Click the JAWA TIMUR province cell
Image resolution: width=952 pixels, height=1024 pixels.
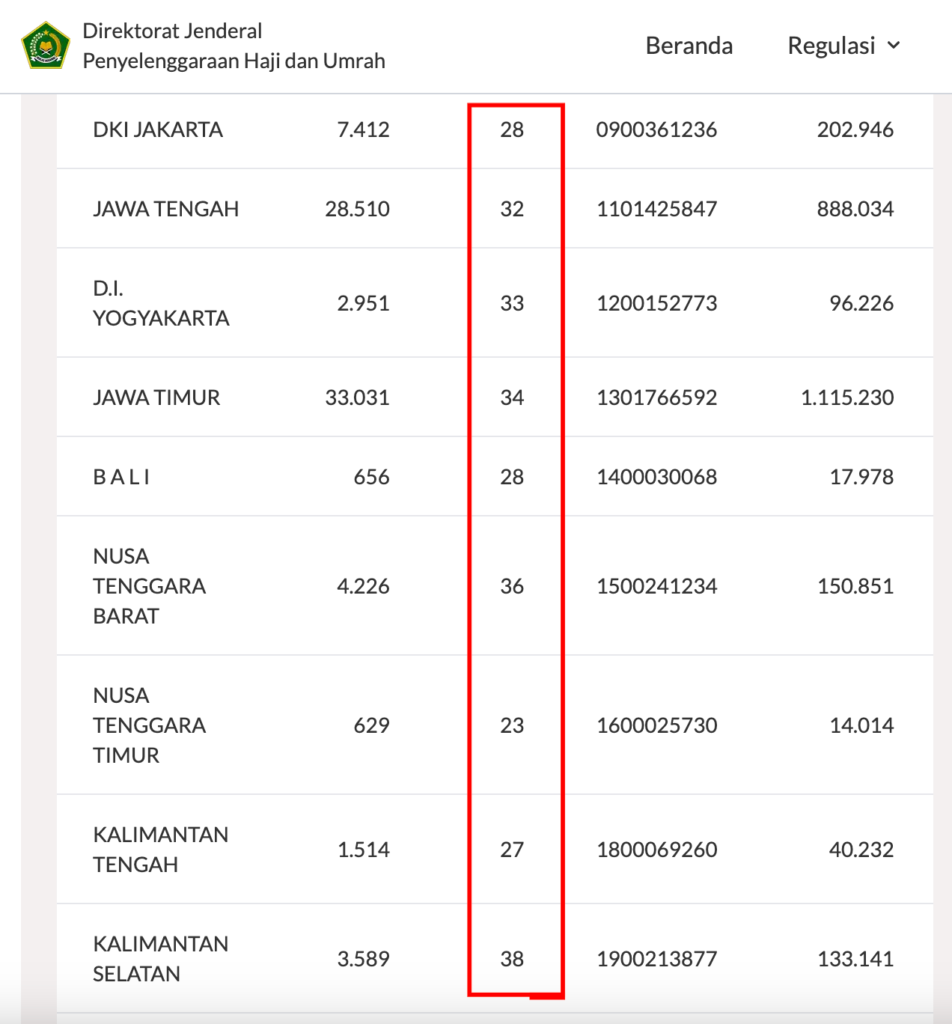pyautogui.click(x=156, y=398)
